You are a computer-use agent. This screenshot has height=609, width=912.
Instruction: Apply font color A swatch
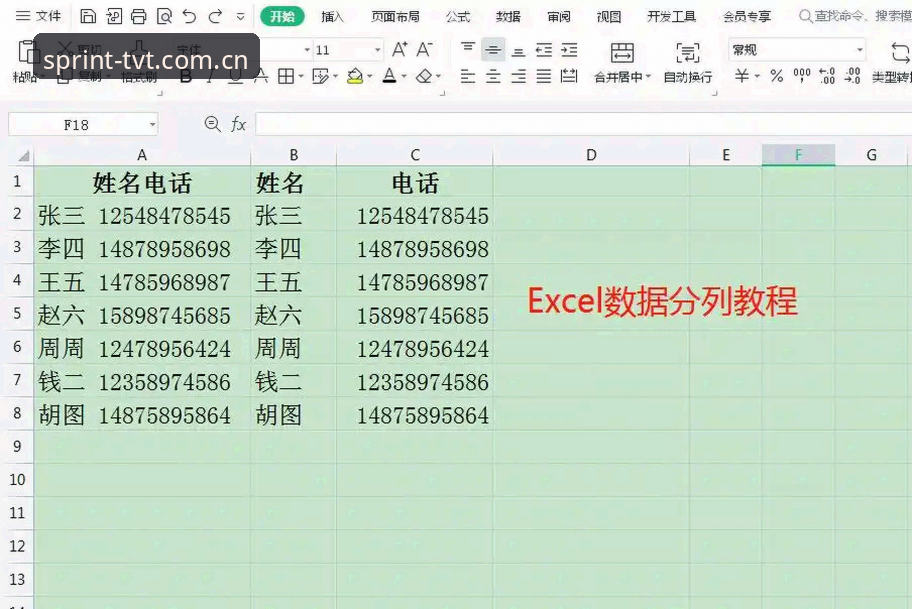click(x=390, y=76)
